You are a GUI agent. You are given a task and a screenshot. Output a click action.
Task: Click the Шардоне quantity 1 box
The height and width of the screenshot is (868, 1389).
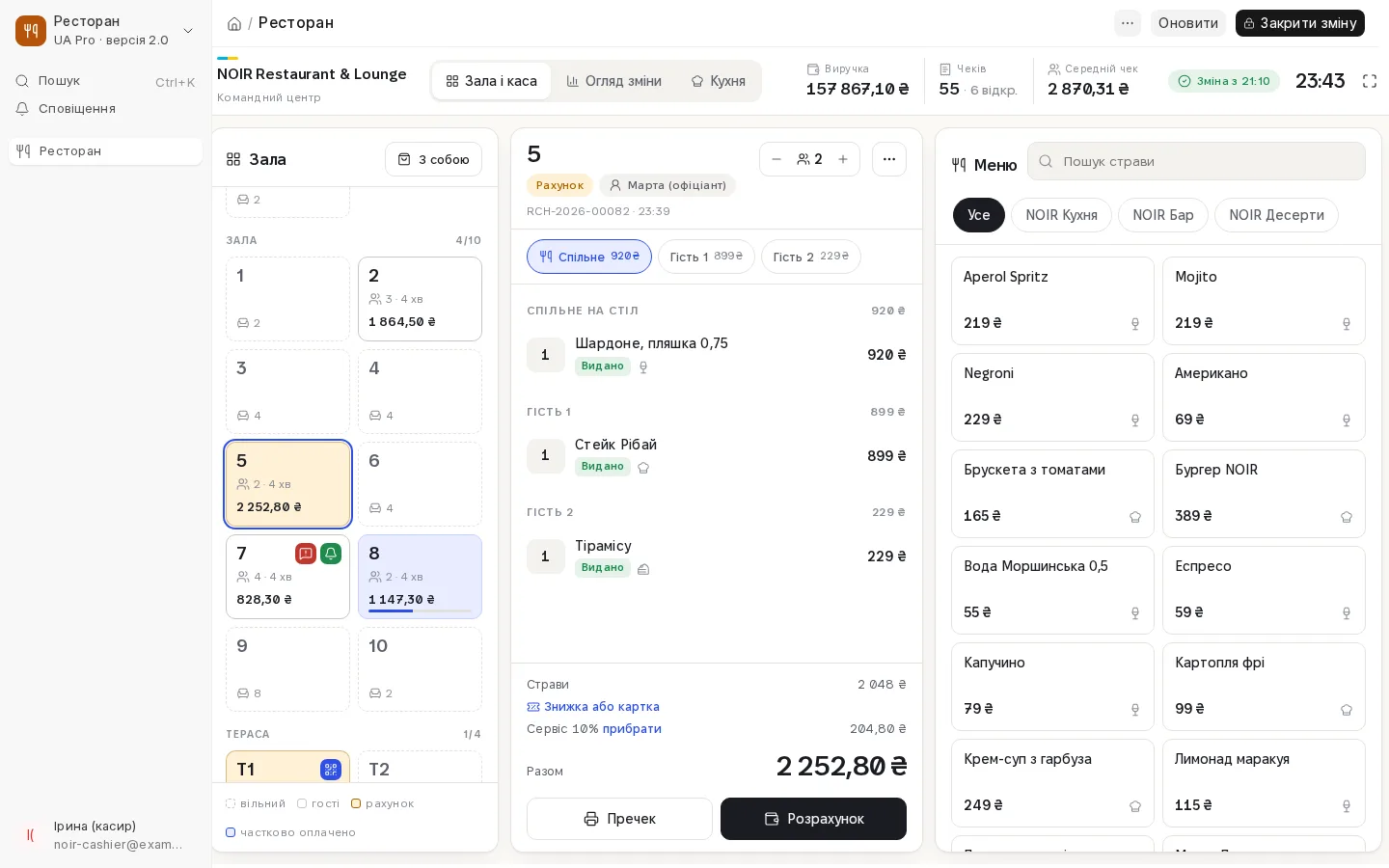pyautogui.click(x=545, y=355)
